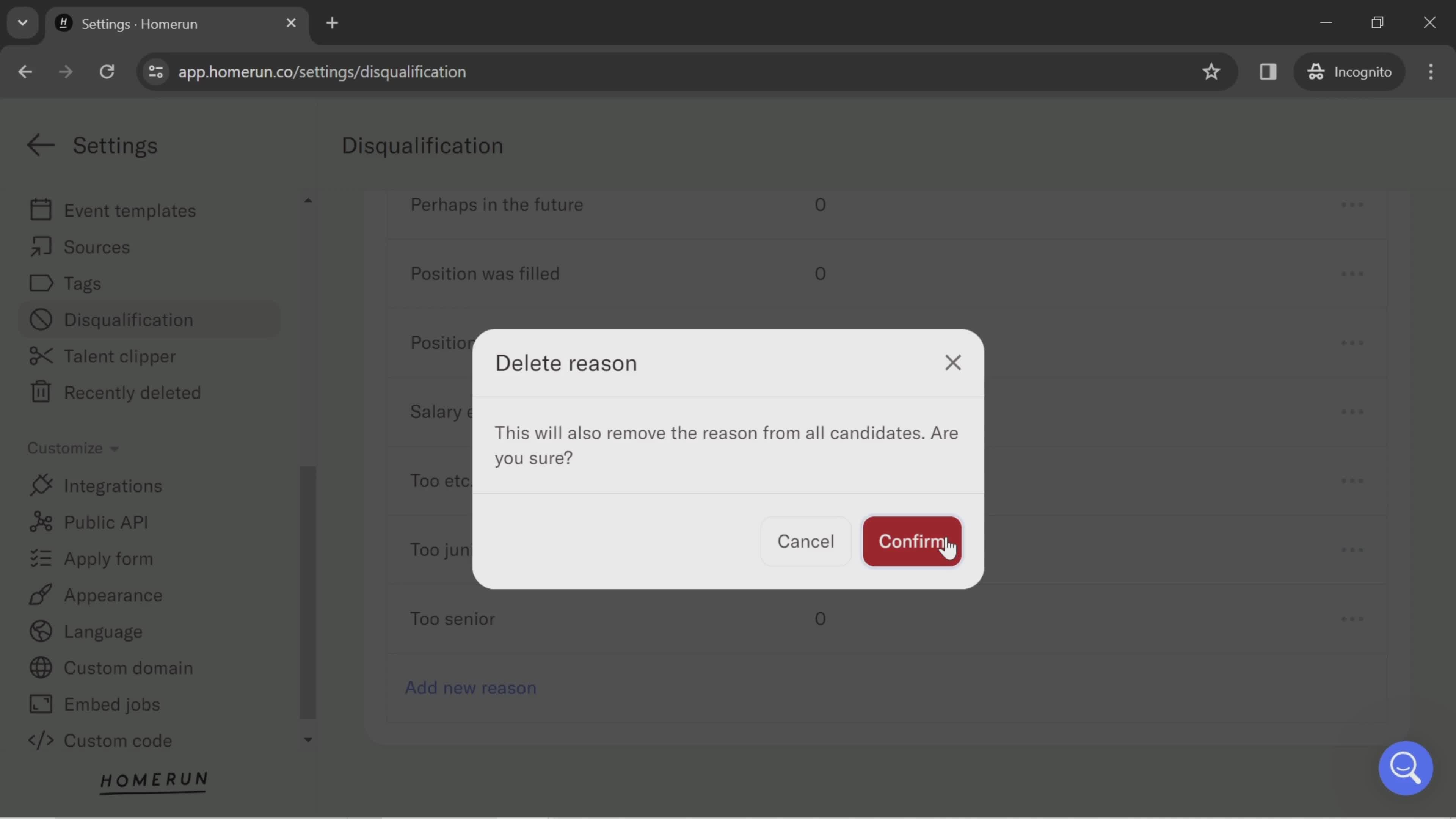Click the close dialog X button
Screen dimensions: 1456x819
952,362
